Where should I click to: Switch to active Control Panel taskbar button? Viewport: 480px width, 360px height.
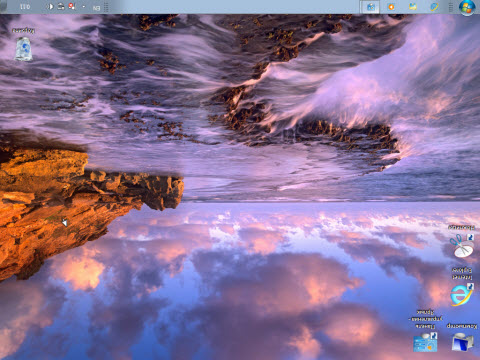[x=370, y=7]
